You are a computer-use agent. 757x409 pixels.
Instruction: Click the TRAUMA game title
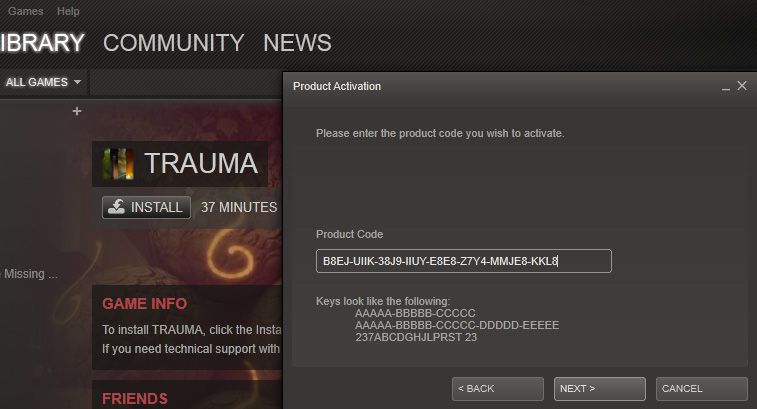(x=201, y=163)
